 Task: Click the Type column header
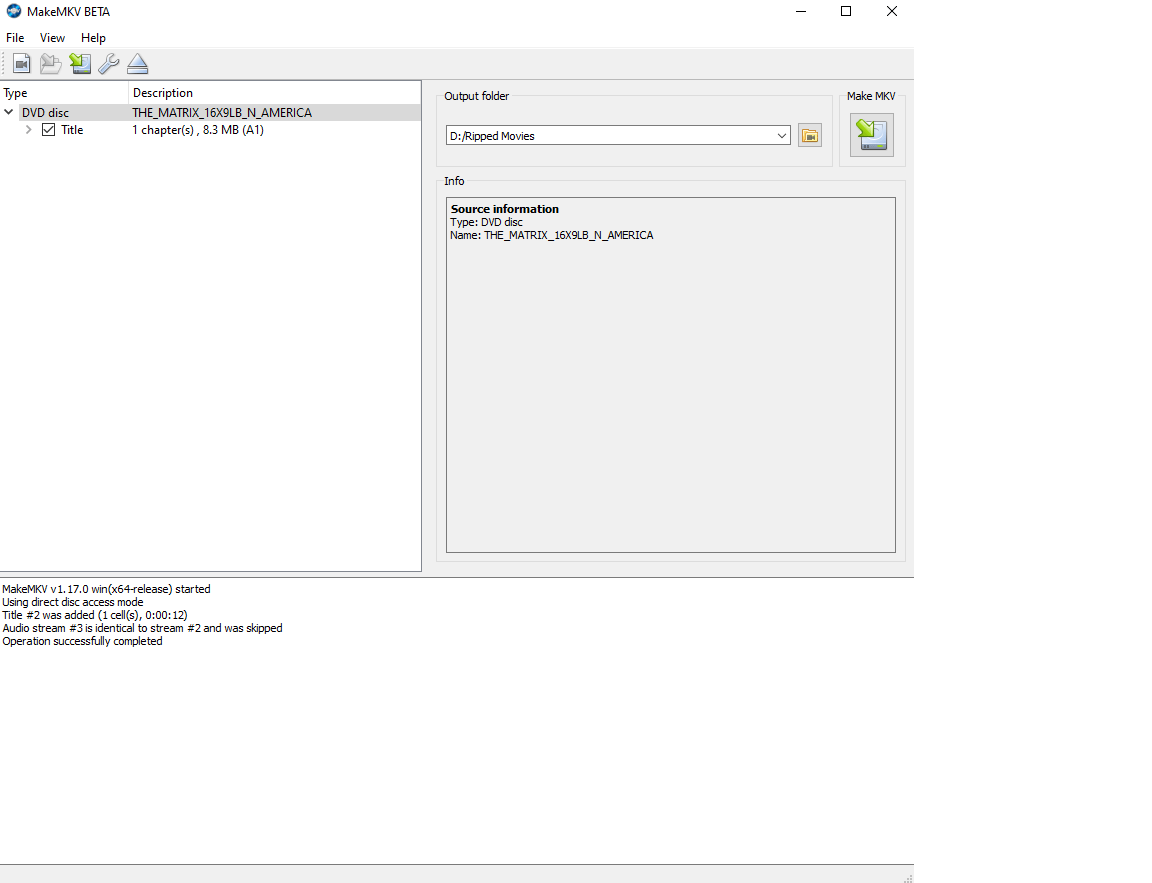click(64, 93)
